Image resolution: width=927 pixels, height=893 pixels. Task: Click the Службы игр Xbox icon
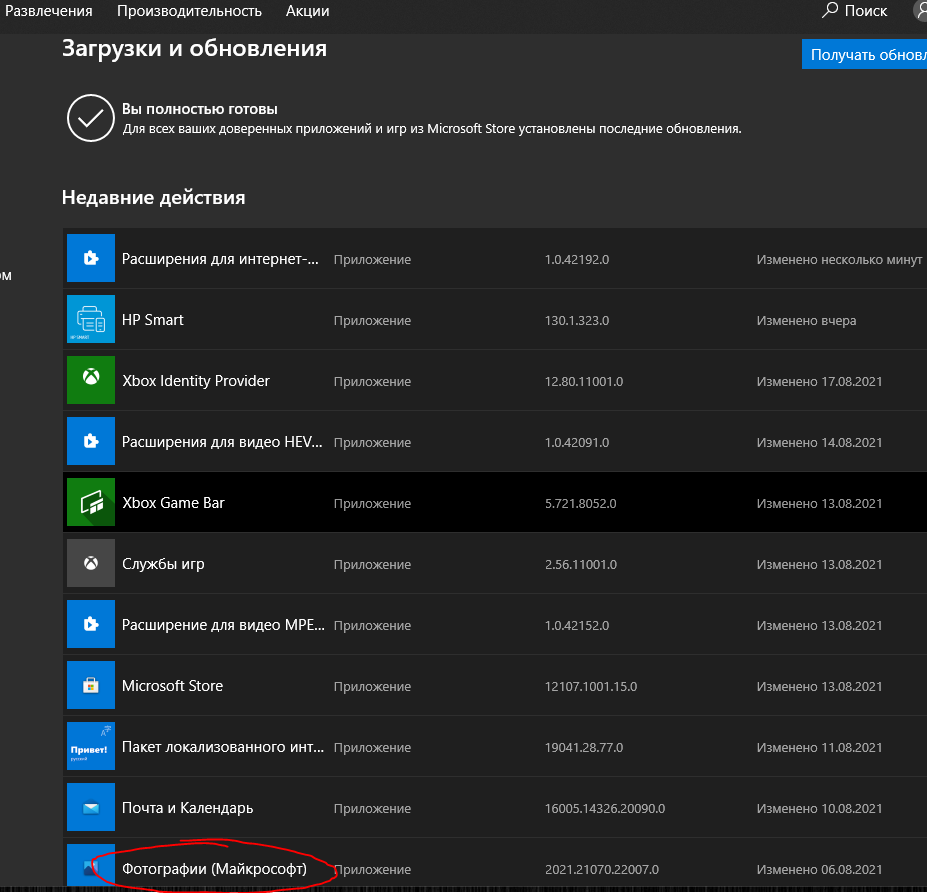pyautogui.click(x=91, y=564)
